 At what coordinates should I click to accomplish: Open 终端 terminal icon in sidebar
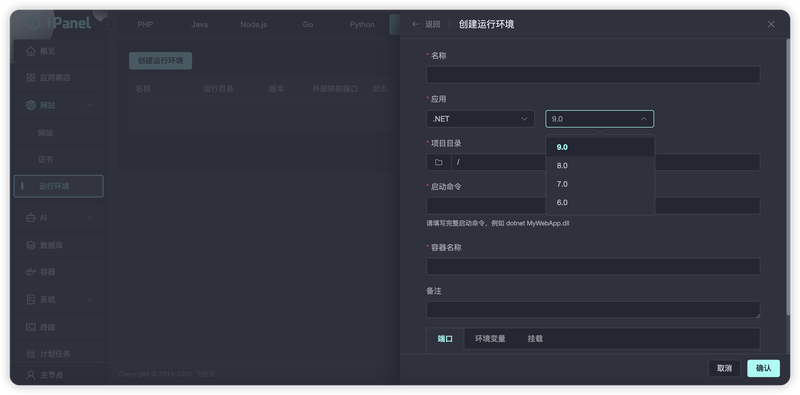pyautogui.click(x=31, y=327)
